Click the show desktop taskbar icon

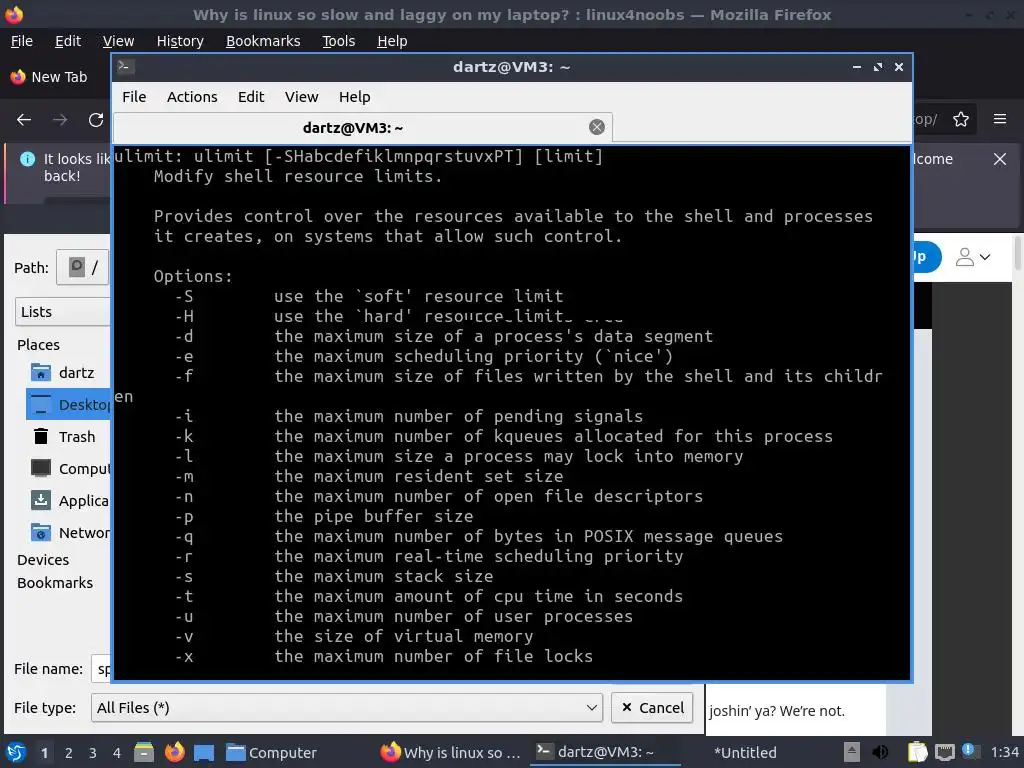(204, 753)
